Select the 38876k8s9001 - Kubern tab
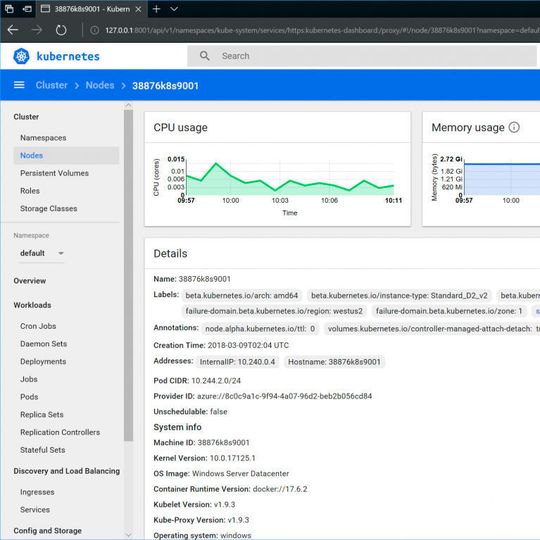 click(91, 9)
